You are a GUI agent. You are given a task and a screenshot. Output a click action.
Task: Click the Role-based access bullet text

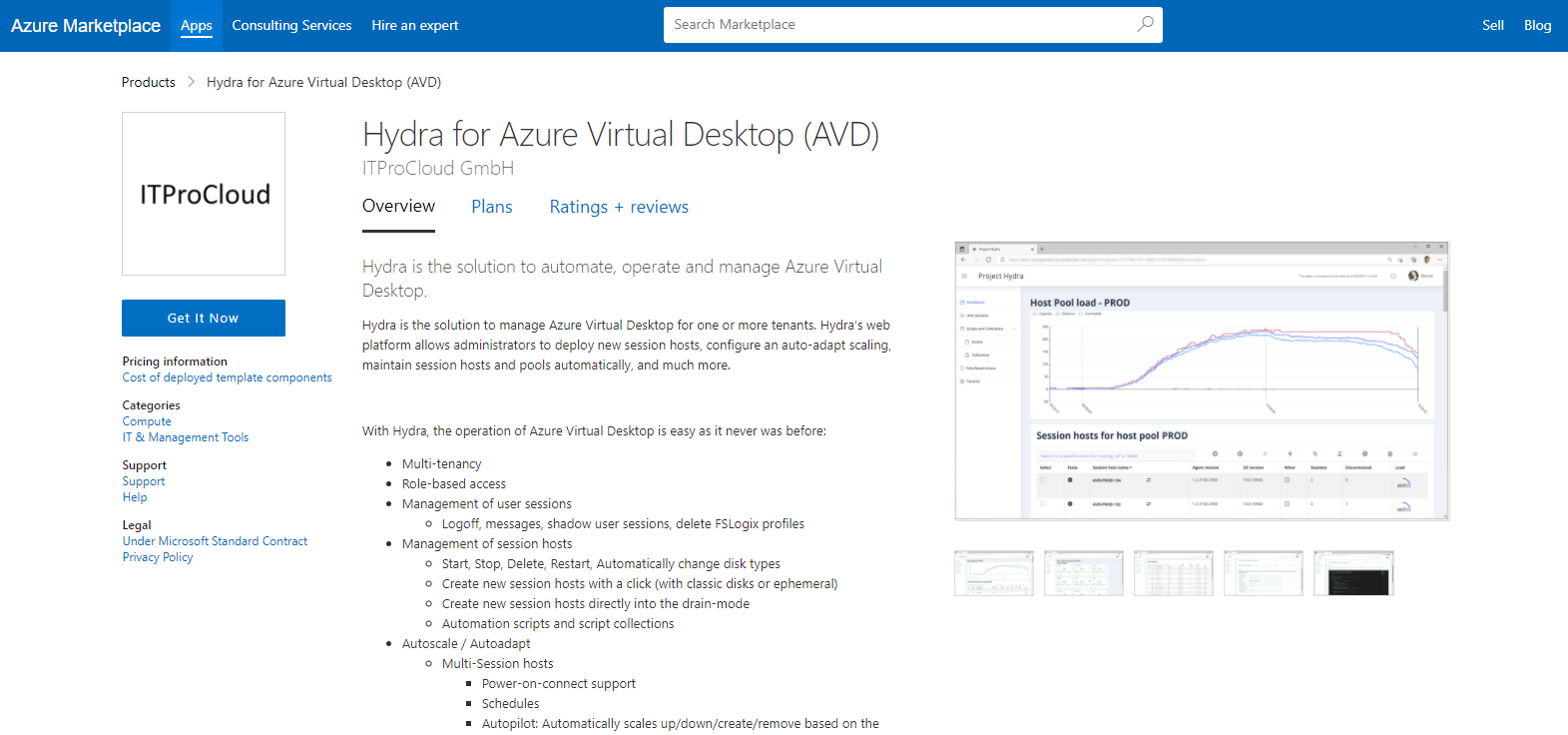[x=454, y=484]
